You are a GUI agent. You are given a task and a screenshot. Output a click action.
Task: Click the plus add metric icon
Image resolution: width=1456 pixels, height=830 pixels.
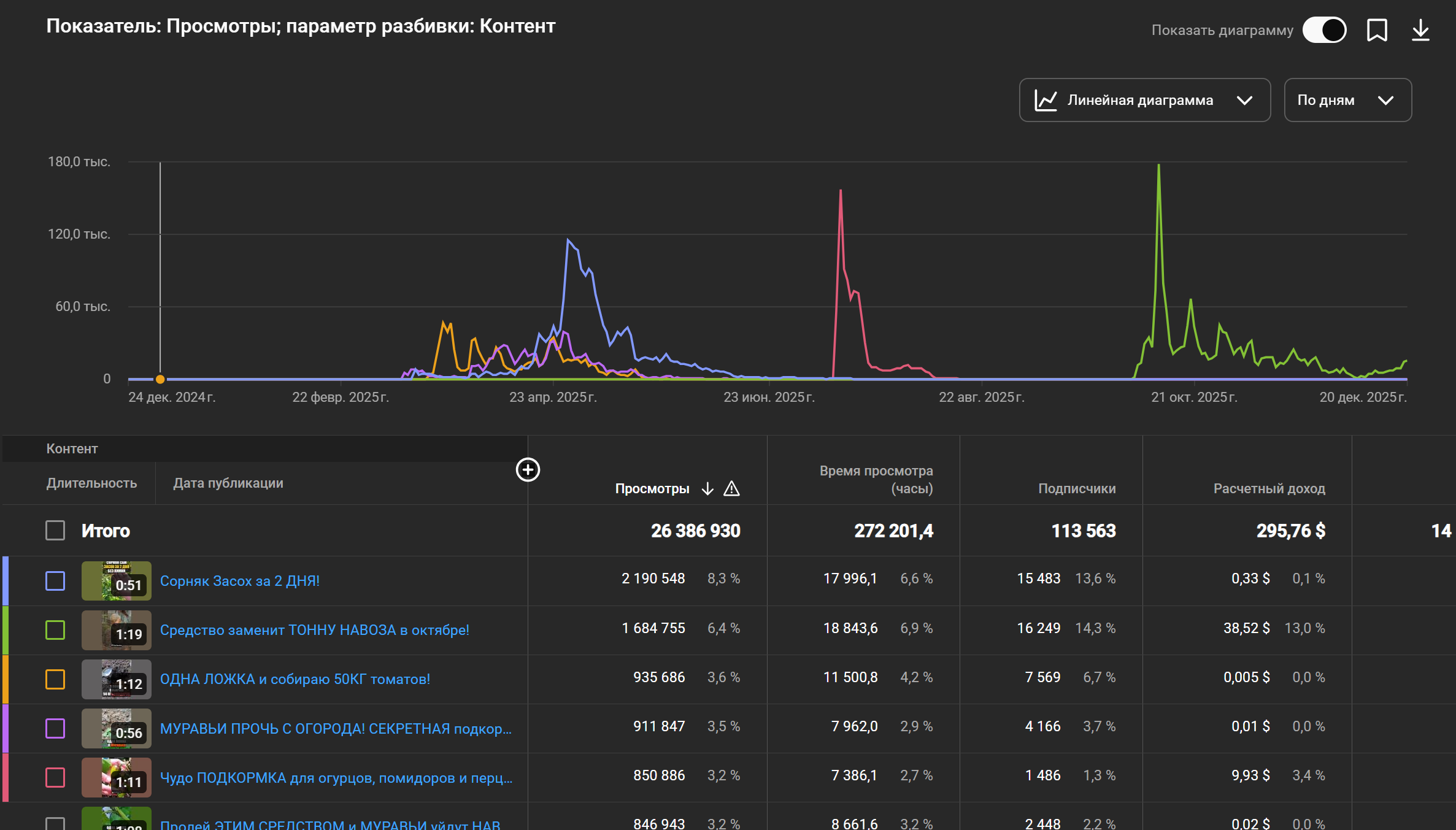point(528,470)
